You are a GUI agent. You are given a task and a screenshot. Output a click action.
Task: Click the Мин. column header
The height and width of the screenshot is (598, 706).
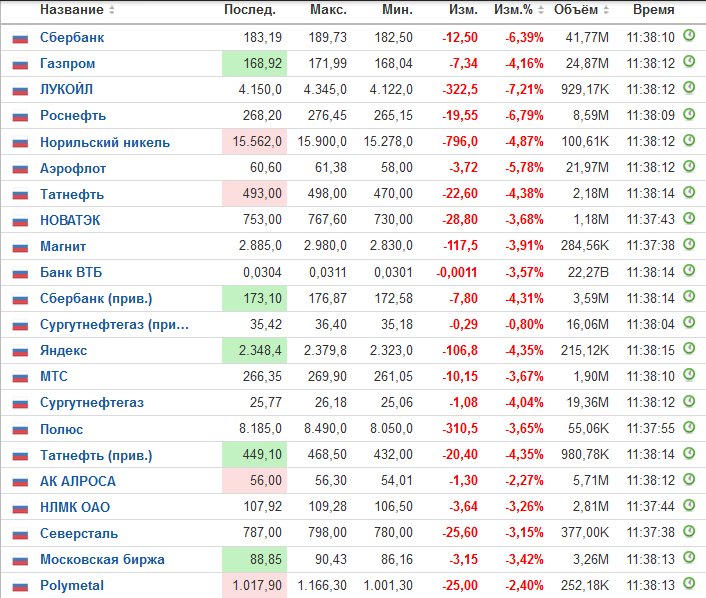tap(398, 9)
